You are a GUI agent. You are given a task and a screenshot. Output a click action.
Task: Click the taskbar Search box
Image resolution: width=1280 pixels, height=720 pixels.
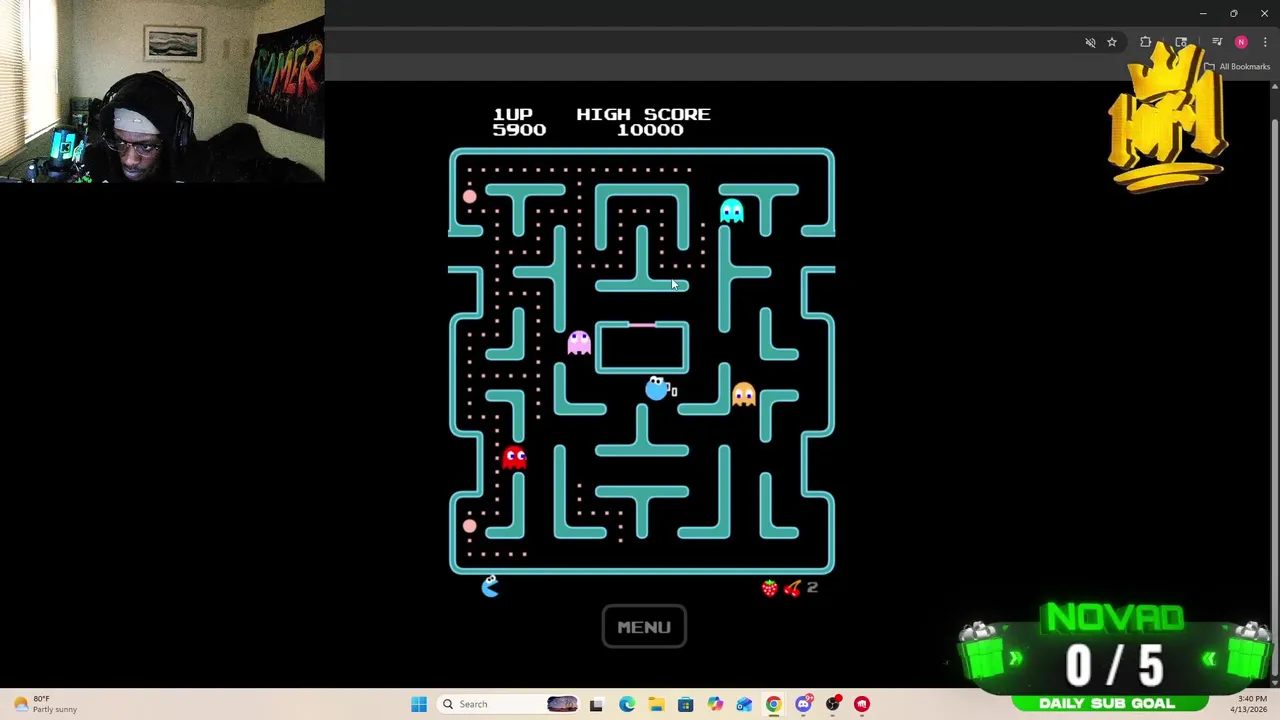pos(508,704)
